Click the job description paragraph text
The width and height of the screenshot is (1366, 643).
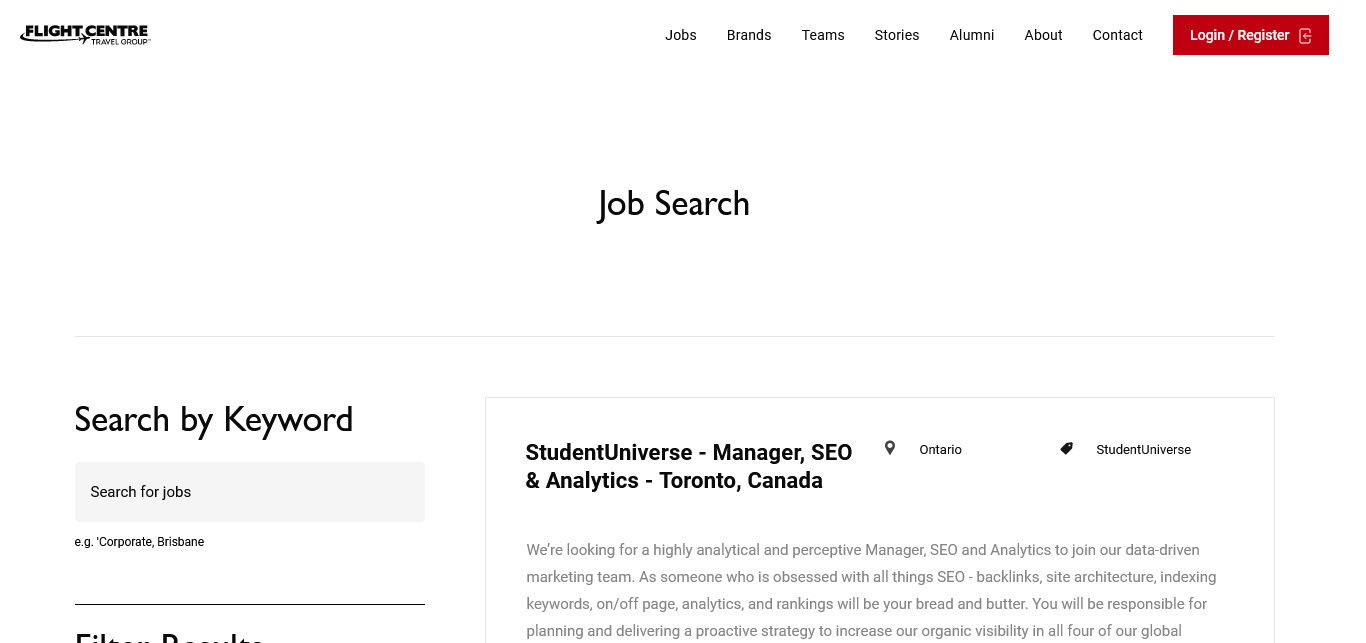[870, 590]
